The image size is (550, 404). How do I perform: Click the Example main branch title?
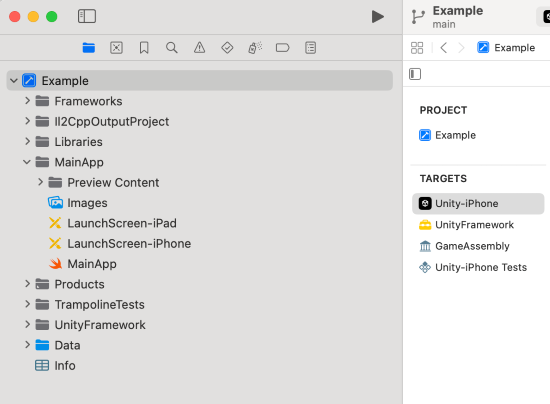tap(458, 17)
